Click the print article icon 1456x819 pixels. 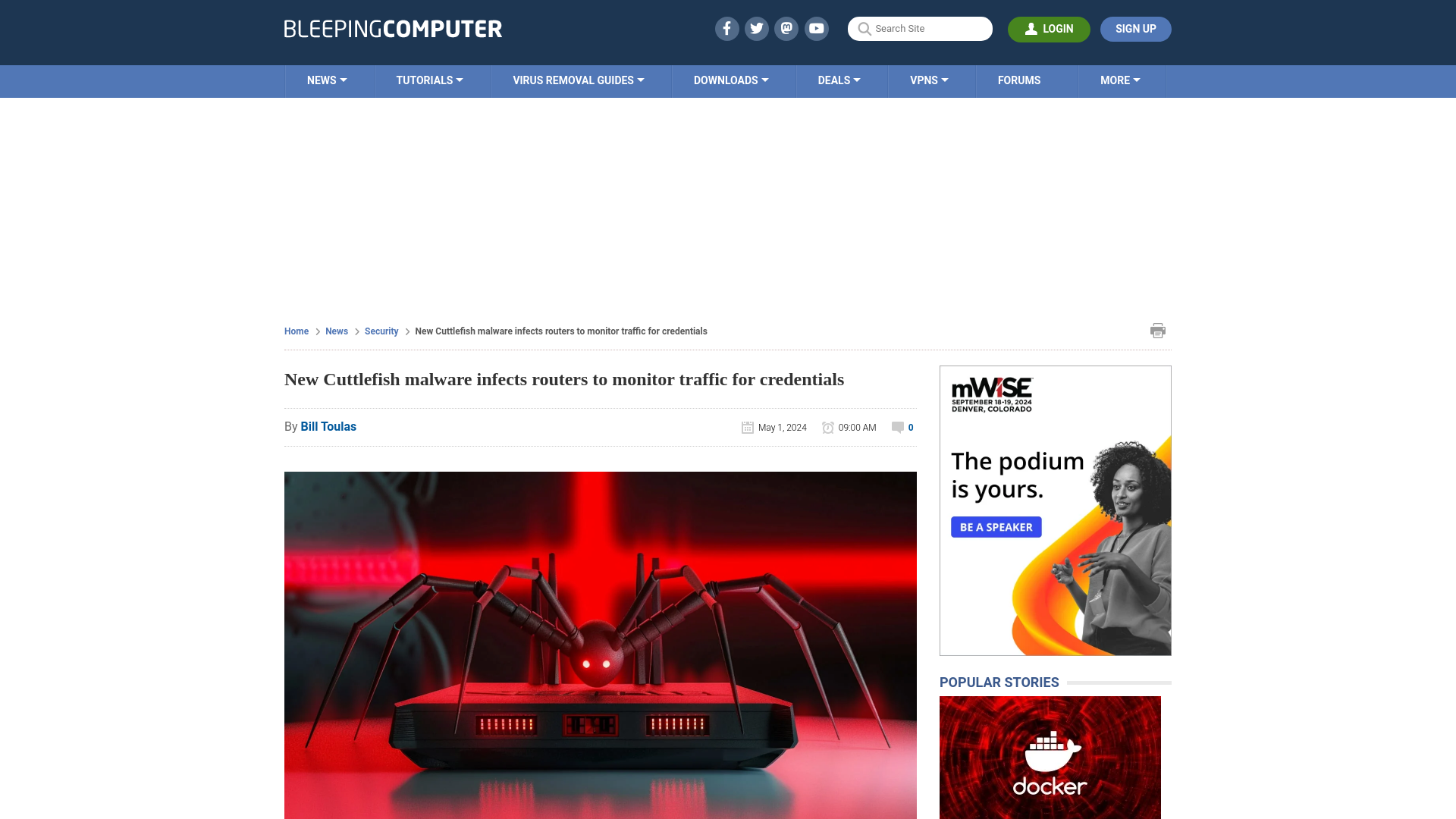click(x=1158, y=330)
